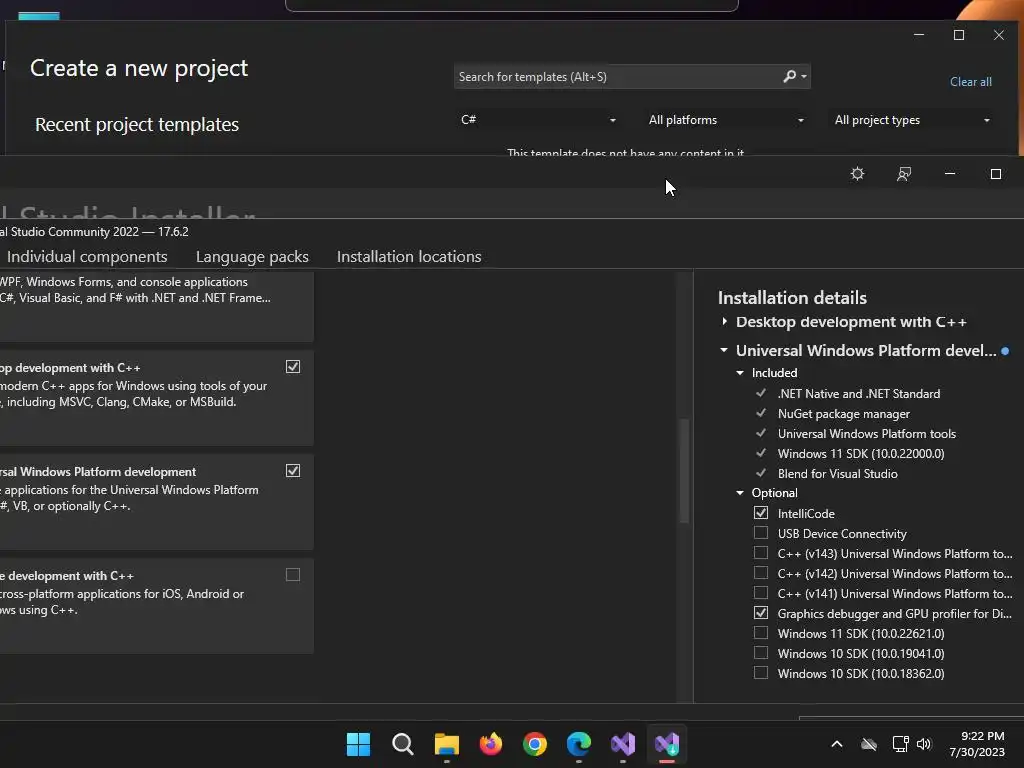This screenshot has width=1024, height=768.
Task: Select NuGet package manager item
Action: (x=844, y=414)
